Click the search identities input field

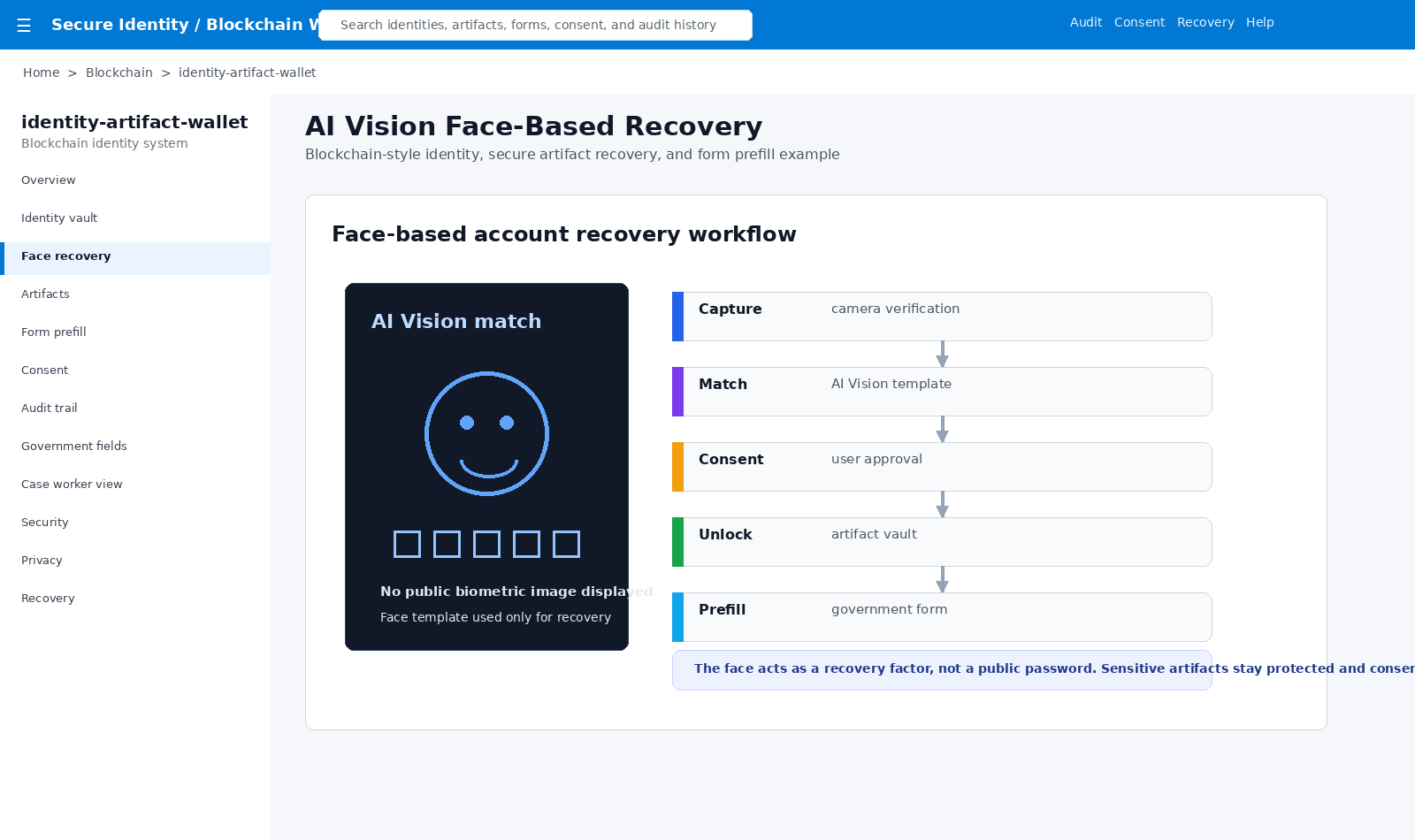tap(535, 25)
